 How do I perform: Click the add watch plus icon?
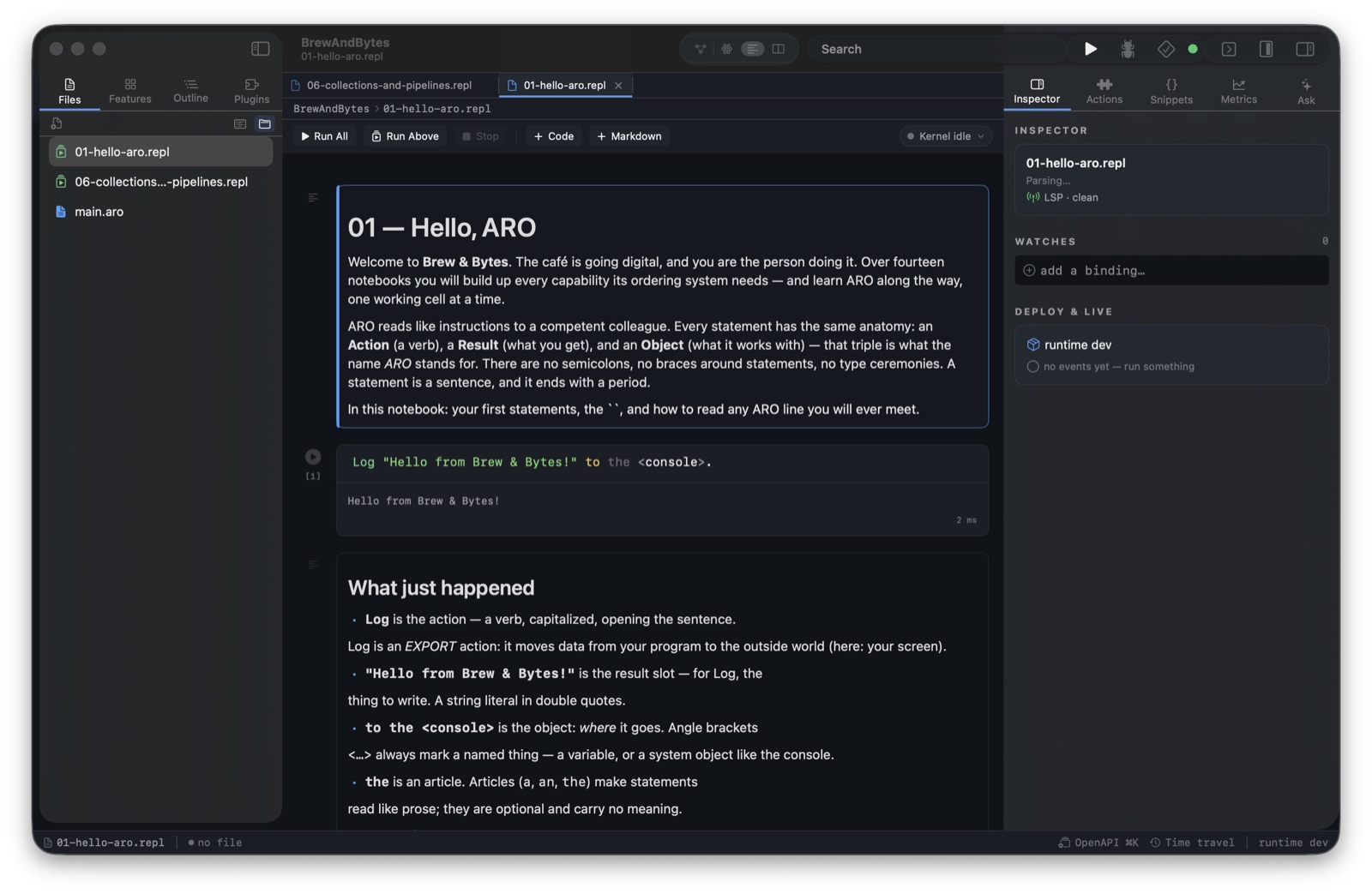(x=1029, y=270)
